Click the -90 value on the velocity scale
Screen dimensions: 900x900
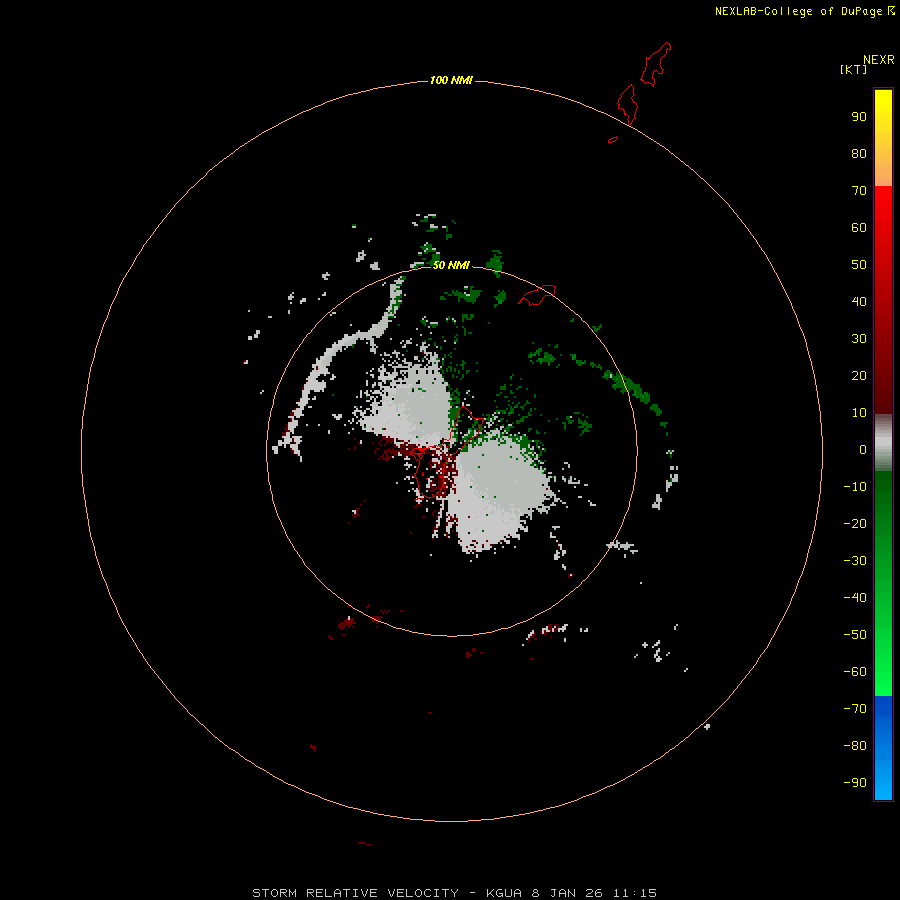click(x=855, y=783)
